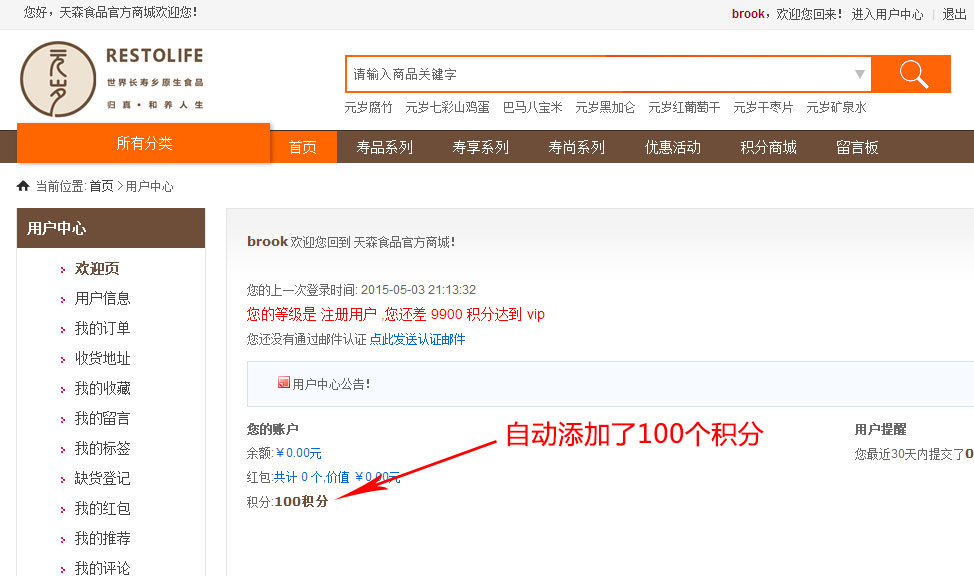Click the ¥0.00元 balance link
974x576 pixels.
300,451
